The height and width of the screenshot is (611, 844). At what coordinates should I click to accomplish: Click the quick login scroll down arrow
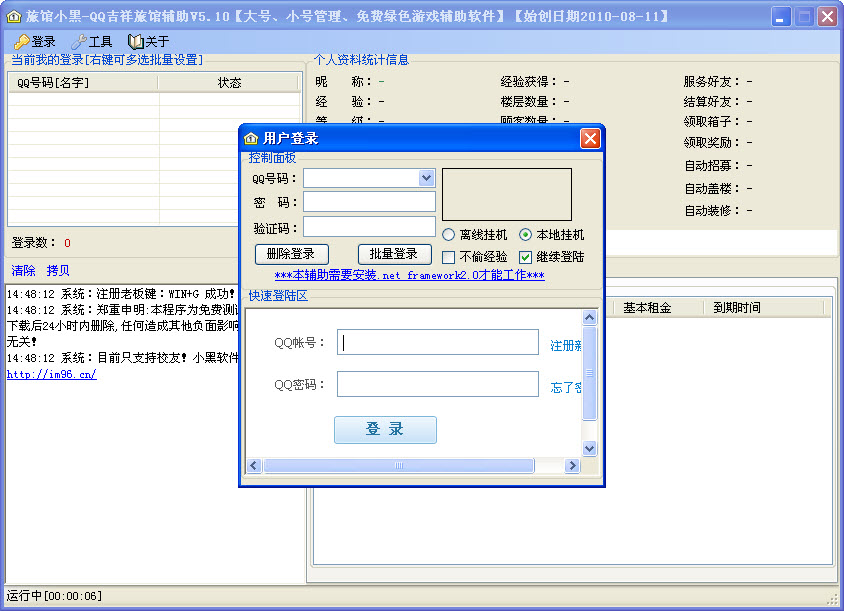[x=589, y=448]
